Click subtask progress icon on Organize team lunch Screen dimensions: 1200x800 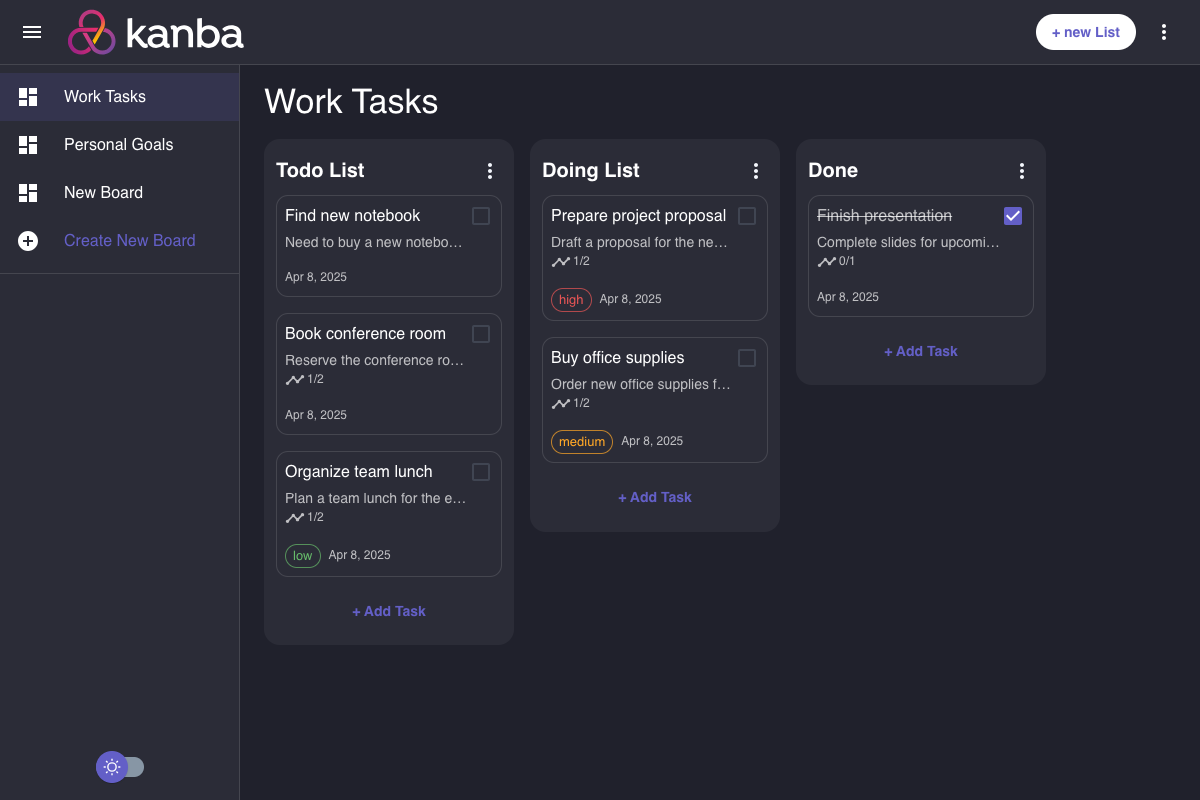click(x=295, y=517)
